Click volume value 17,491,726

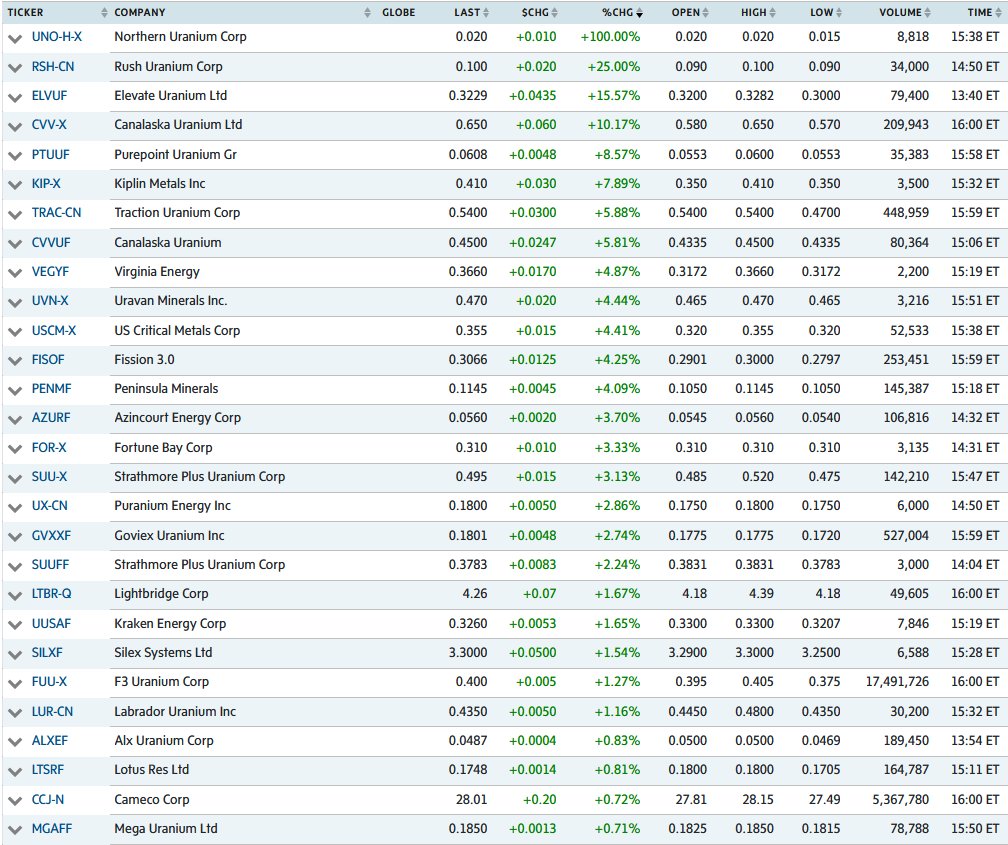pos(897,682)
